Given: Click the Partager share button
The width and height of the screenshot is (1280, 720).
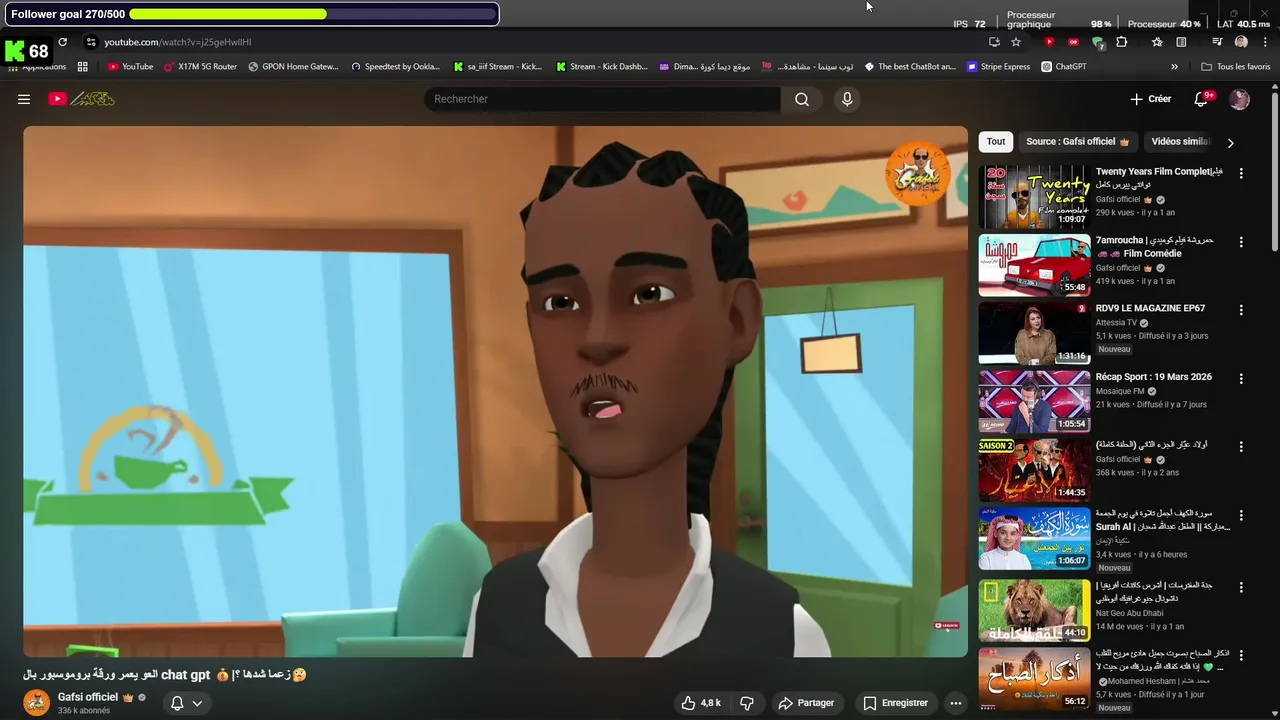Looking at the screenshot, I should point(806,703).
